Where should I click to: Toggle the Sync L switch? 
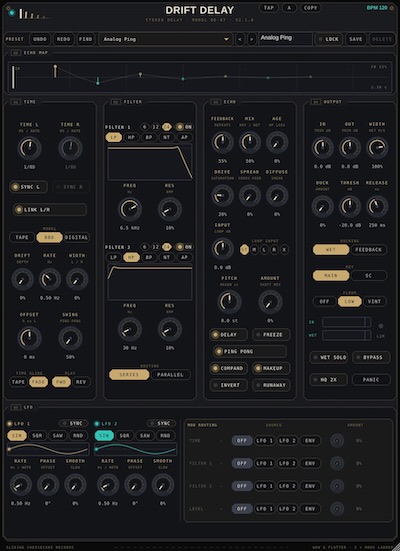tap(28, 187)
